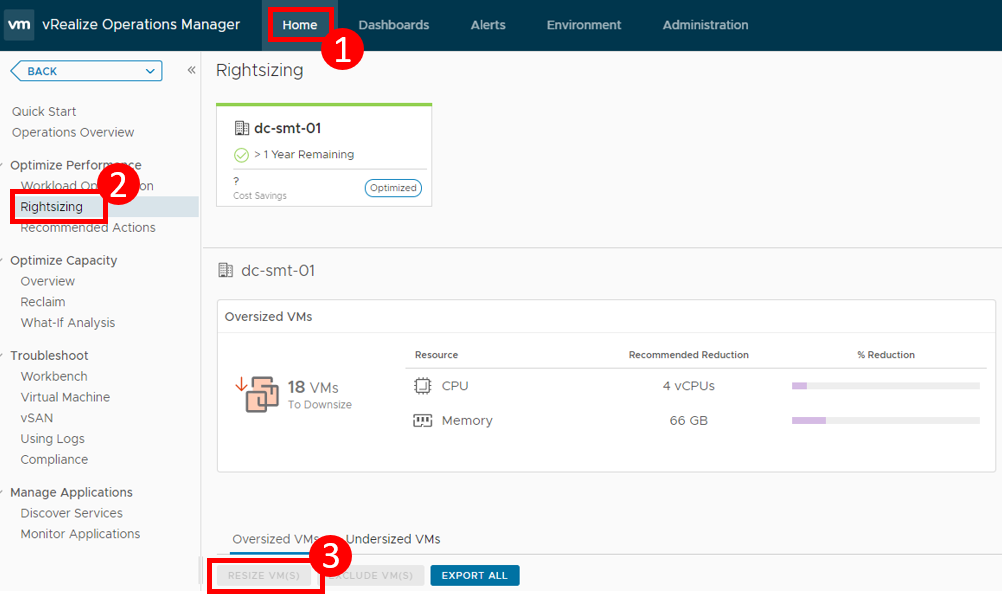This screenshot has height=596, width=1002.
Task: Open What-If Analysis in sidebar
Action: pyautogui.click(x=68, y=323)
